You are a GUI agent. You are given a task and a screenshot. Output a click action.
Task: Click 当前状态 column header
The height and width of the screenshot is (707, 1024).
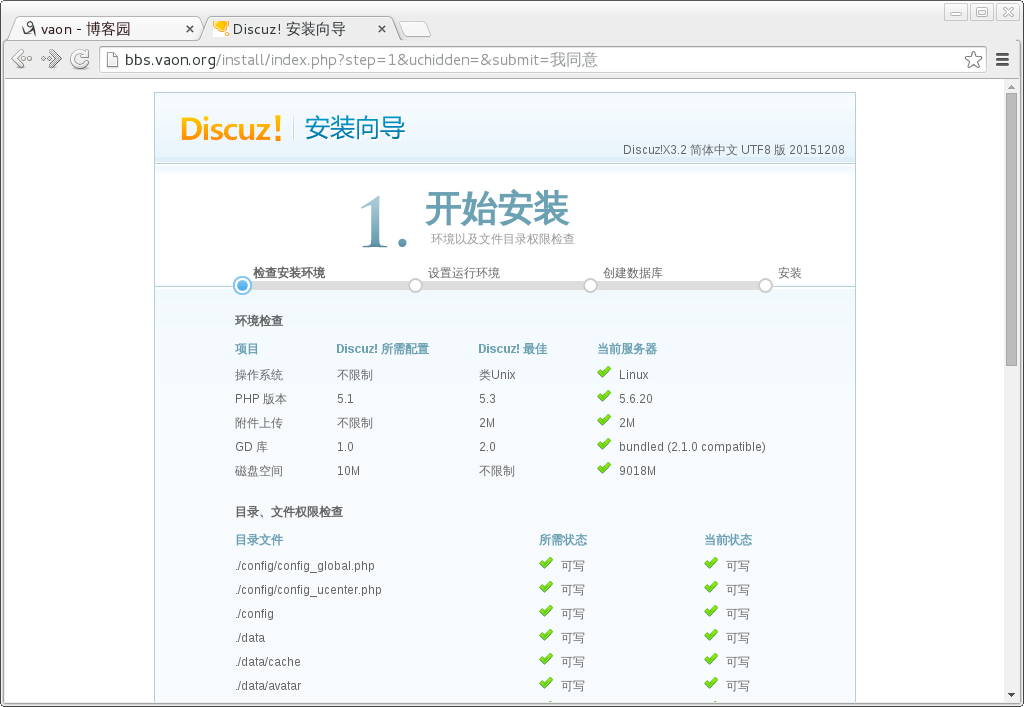click(x=728, y=540)
